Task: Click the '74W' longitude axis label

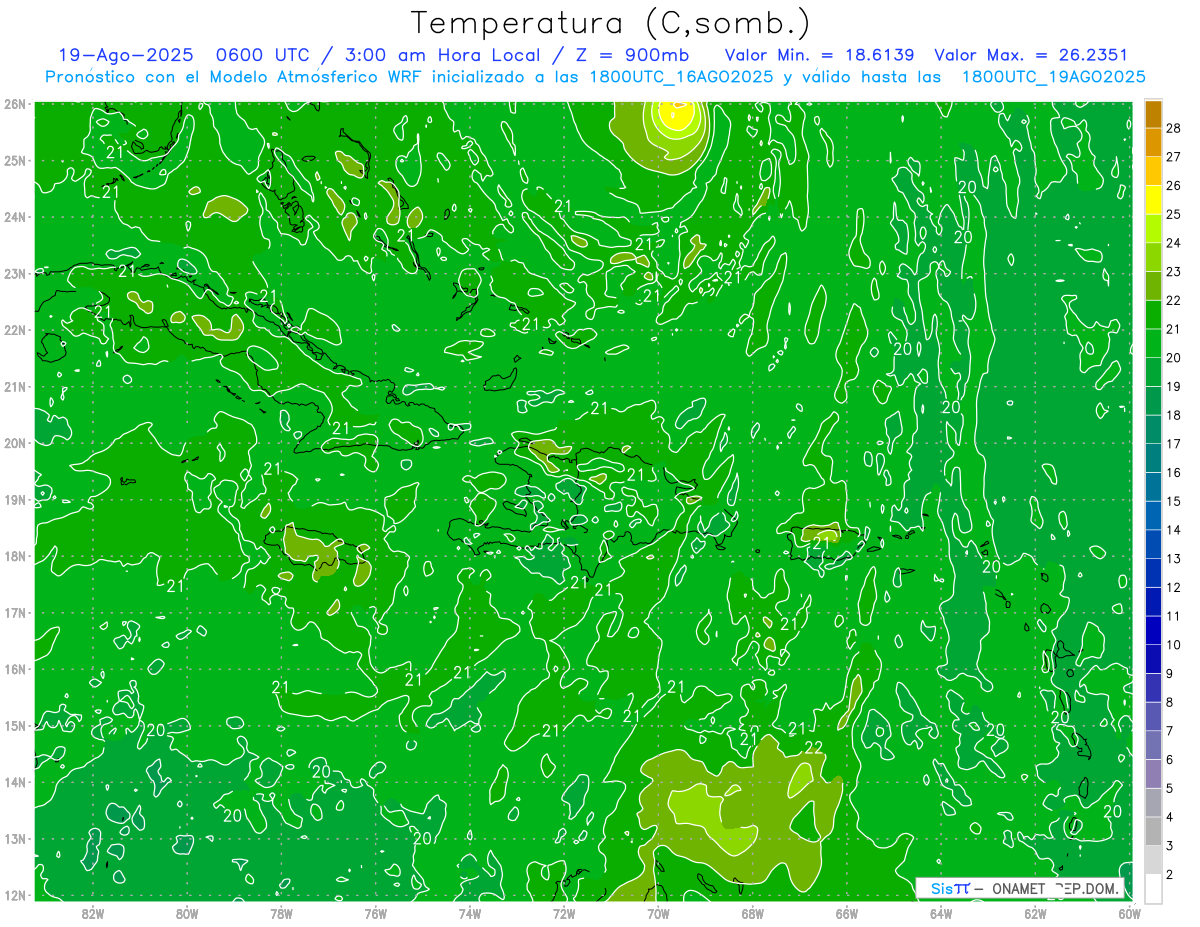Action: [x=469, y=913]
